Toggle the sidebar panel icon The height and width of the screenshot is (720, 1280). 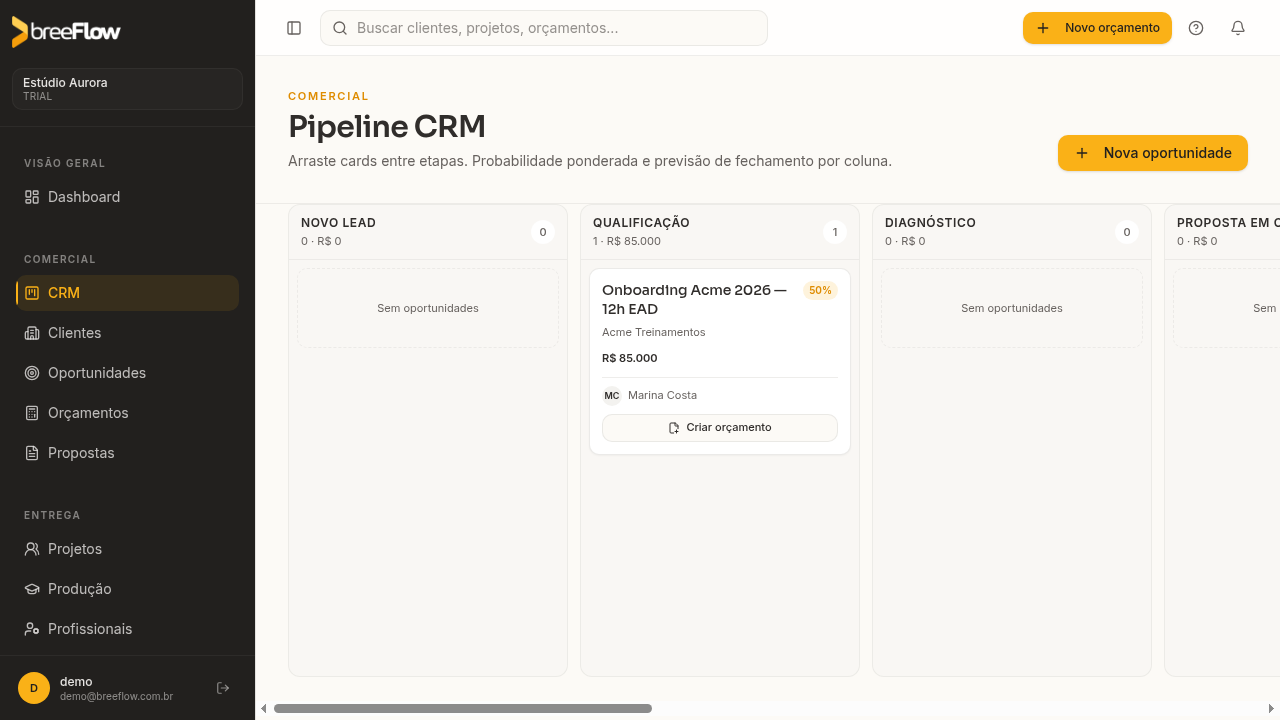(294, 28)
